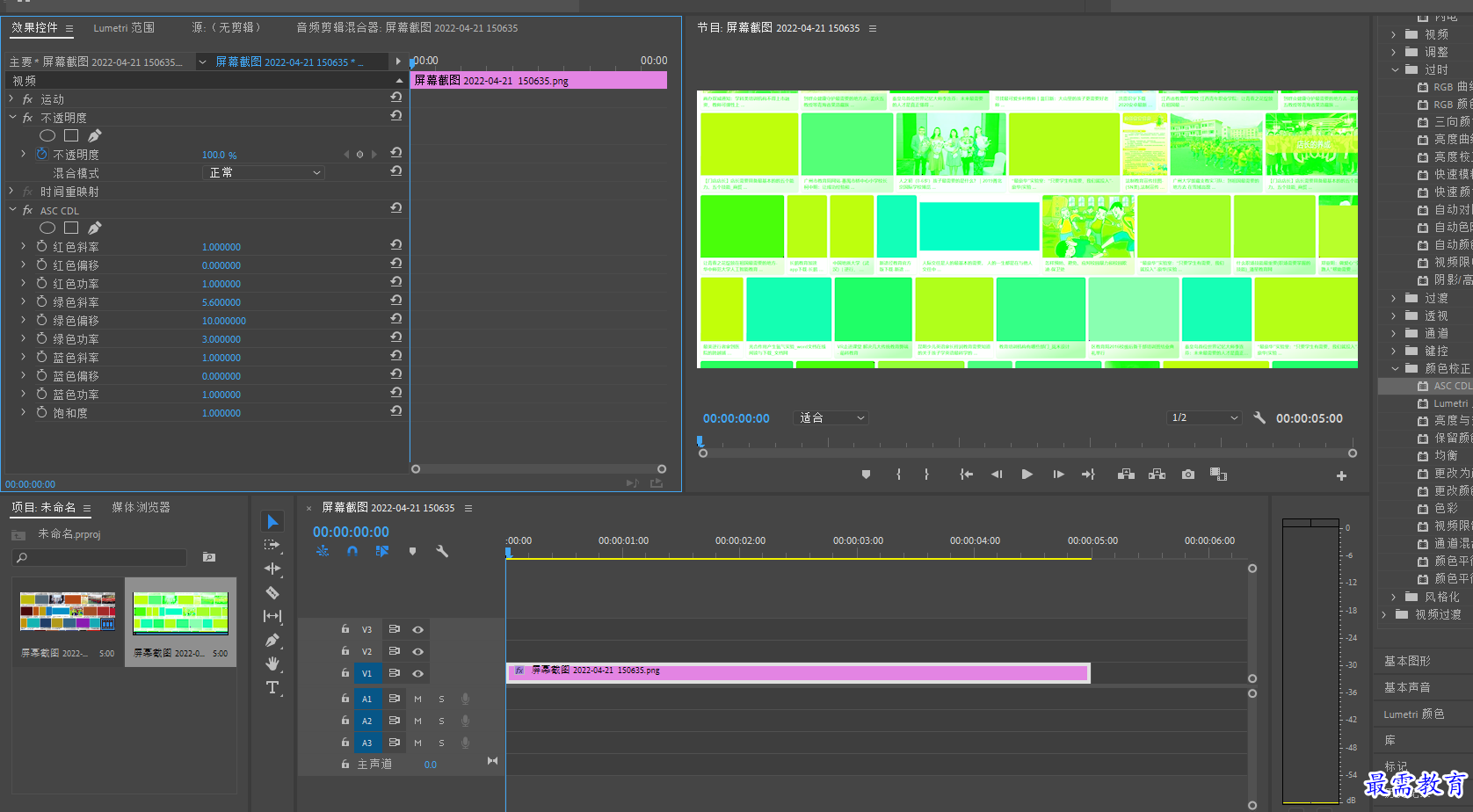
Task: Export frame with camera icon
Action: (1188, 475)
